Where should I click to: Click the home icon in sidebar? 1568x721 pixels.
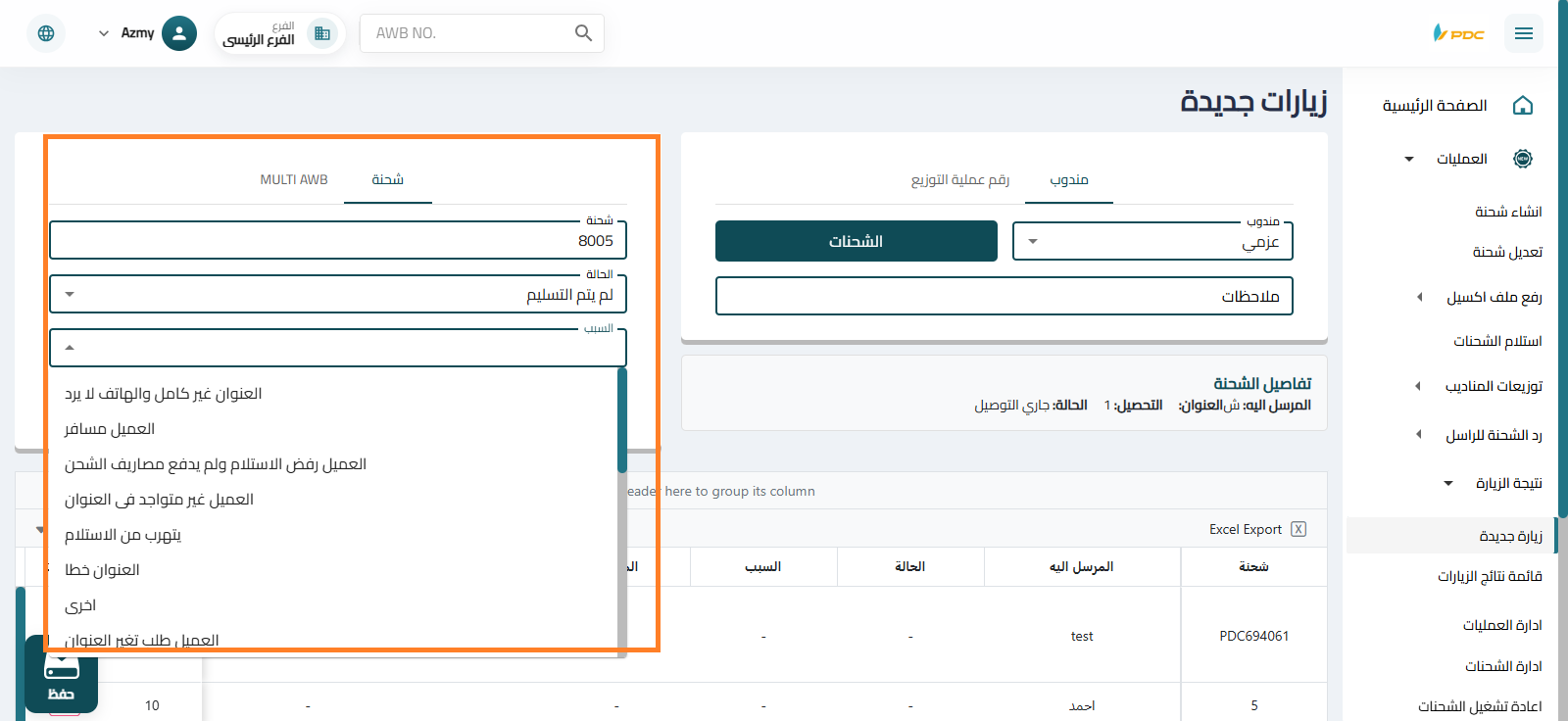pyautogui.click(x=1522, y=106)
